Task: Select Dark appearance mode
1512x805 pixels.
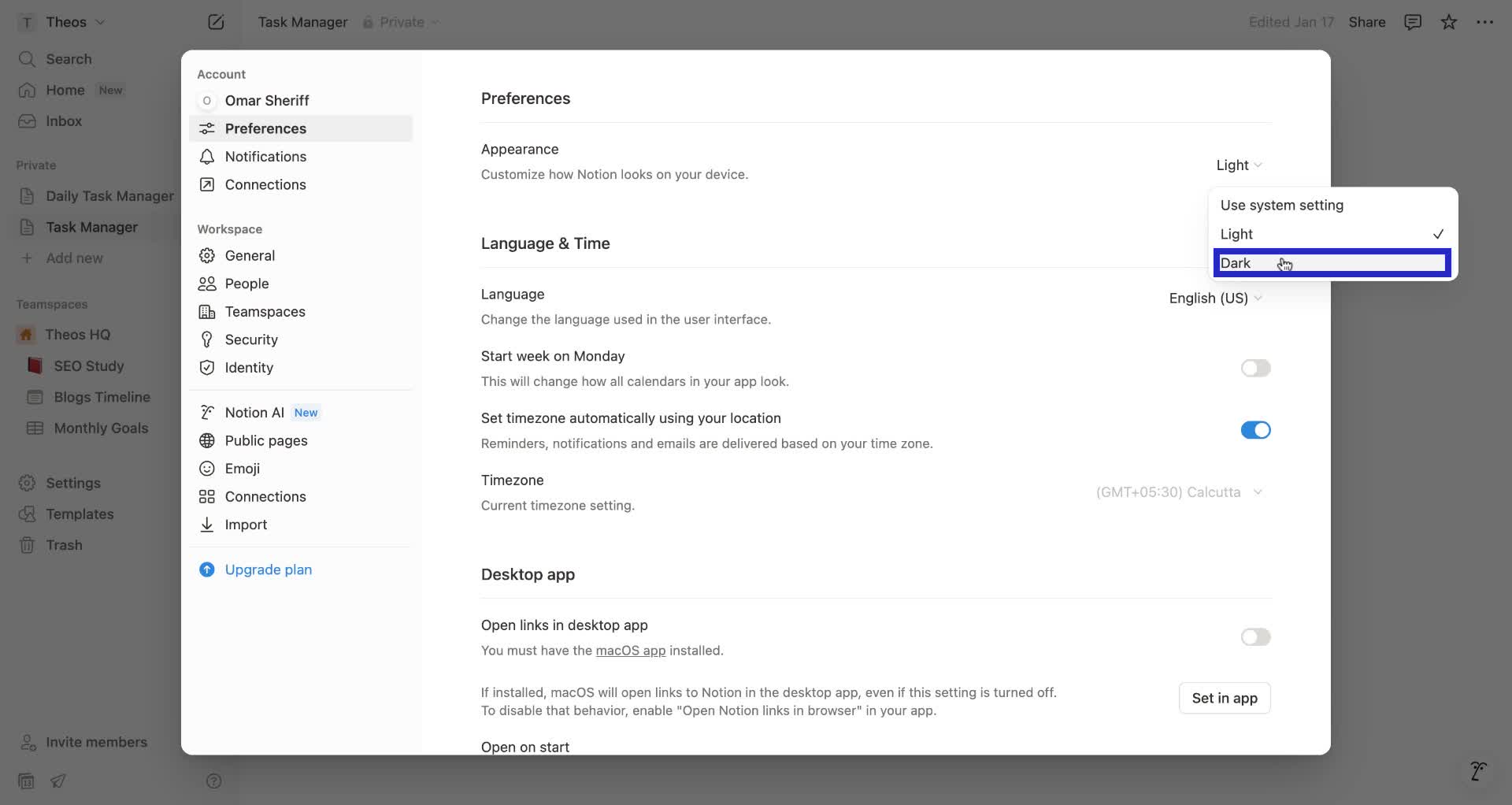Action: point(1236,263)
